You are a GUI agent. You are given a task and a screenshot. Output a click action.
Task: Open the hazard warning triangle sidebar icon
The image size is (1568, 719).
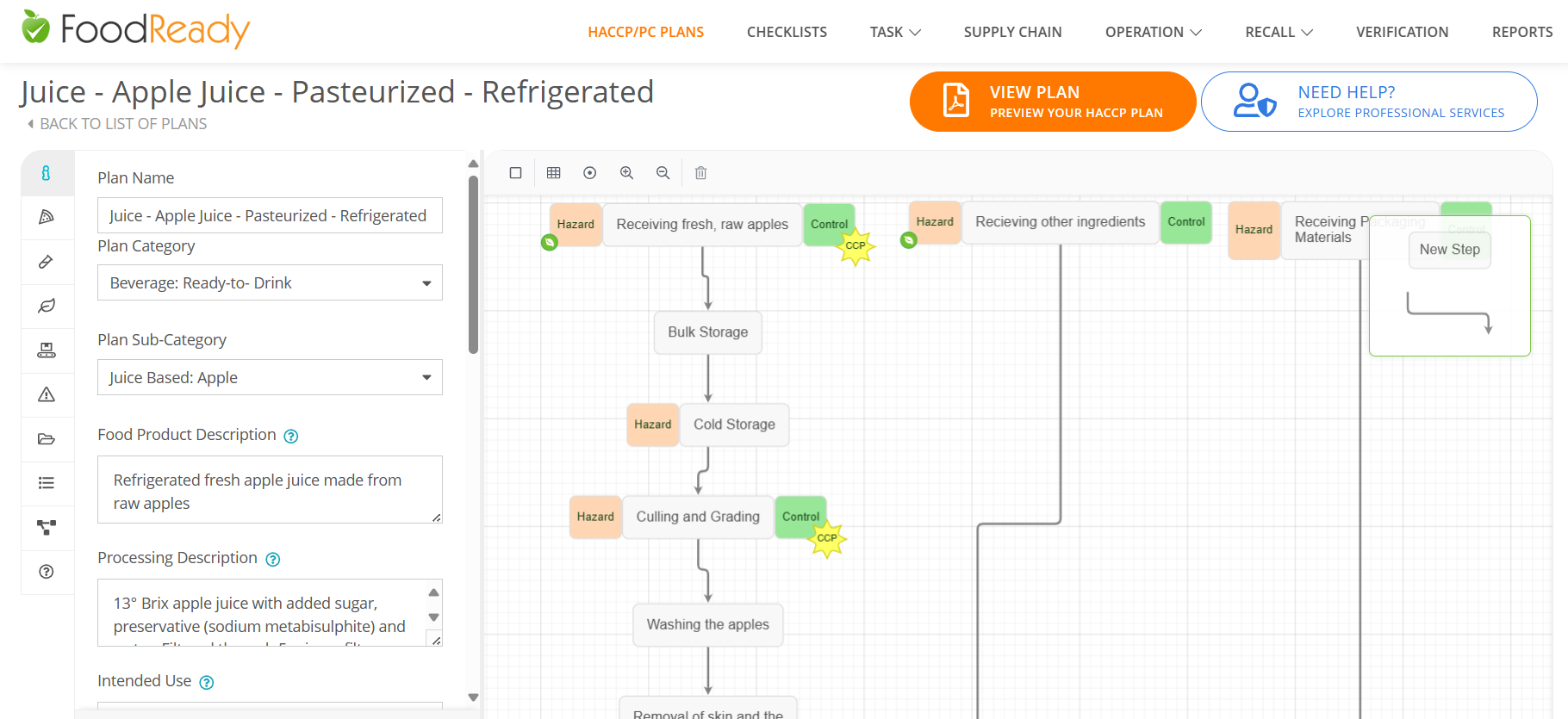(47, 394)
